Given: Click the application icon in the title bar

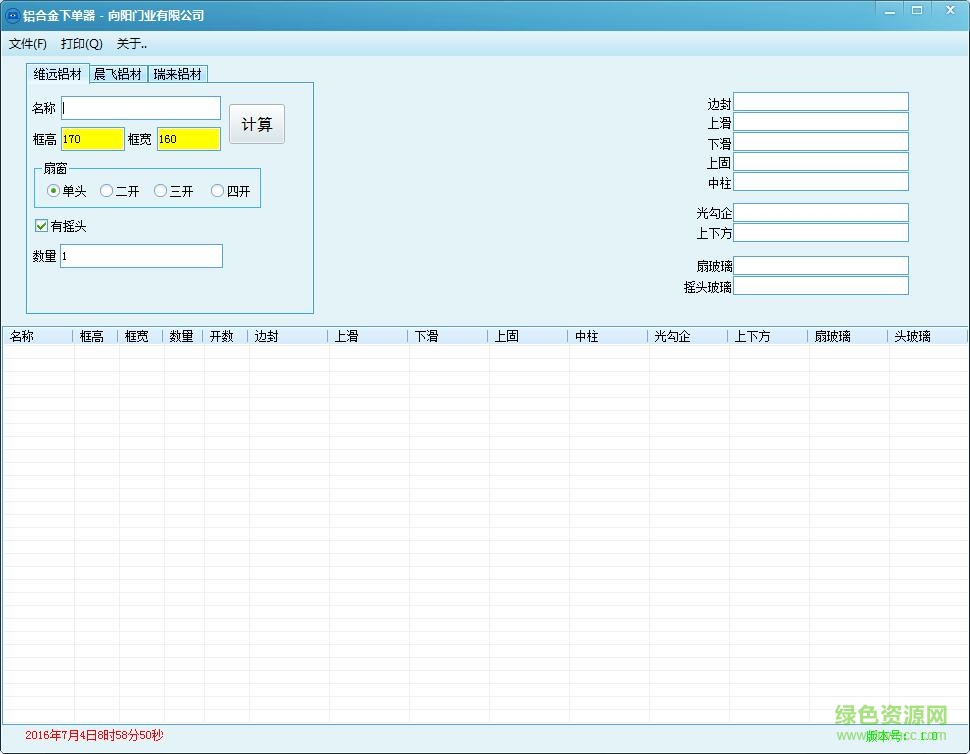Looking at the screenshot, I should (12, 14).
